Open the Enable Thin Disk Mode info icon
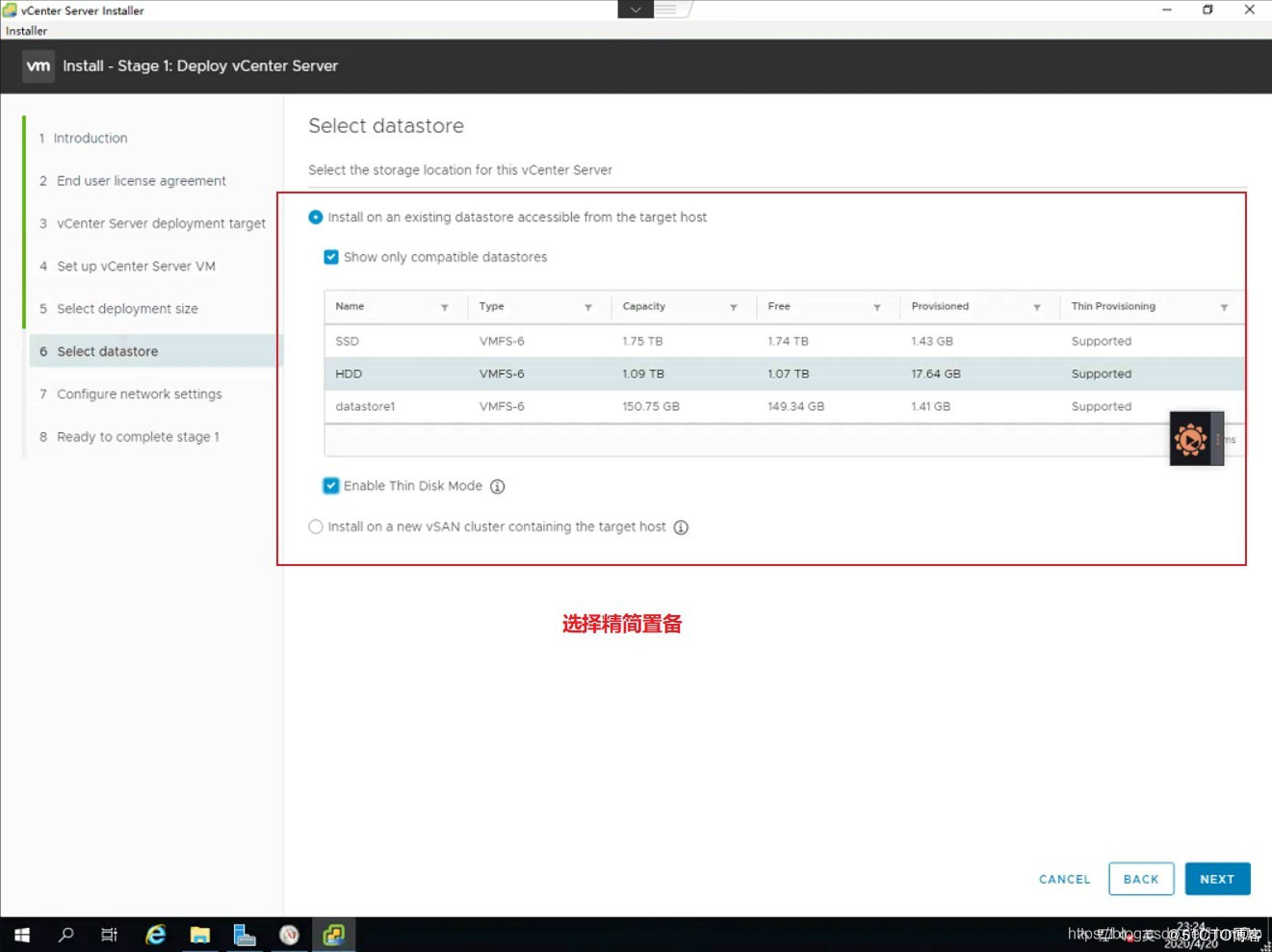This screenshot has height=952, width=1272. coord(497,486)
